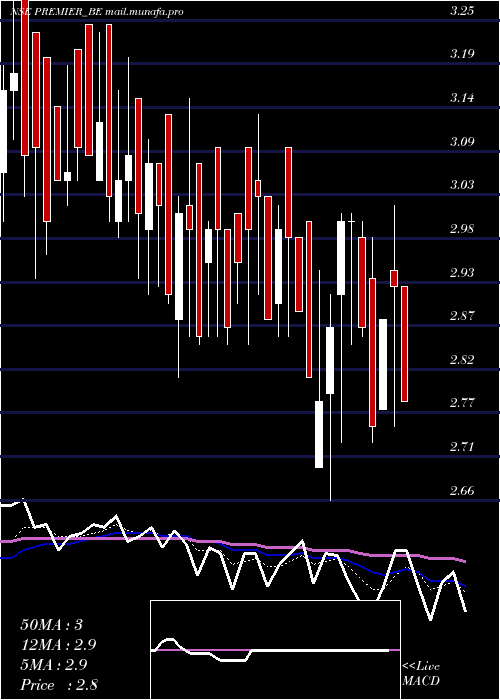Click the 2.71 price axis label
500x700 pixels.
click(462, 447)
